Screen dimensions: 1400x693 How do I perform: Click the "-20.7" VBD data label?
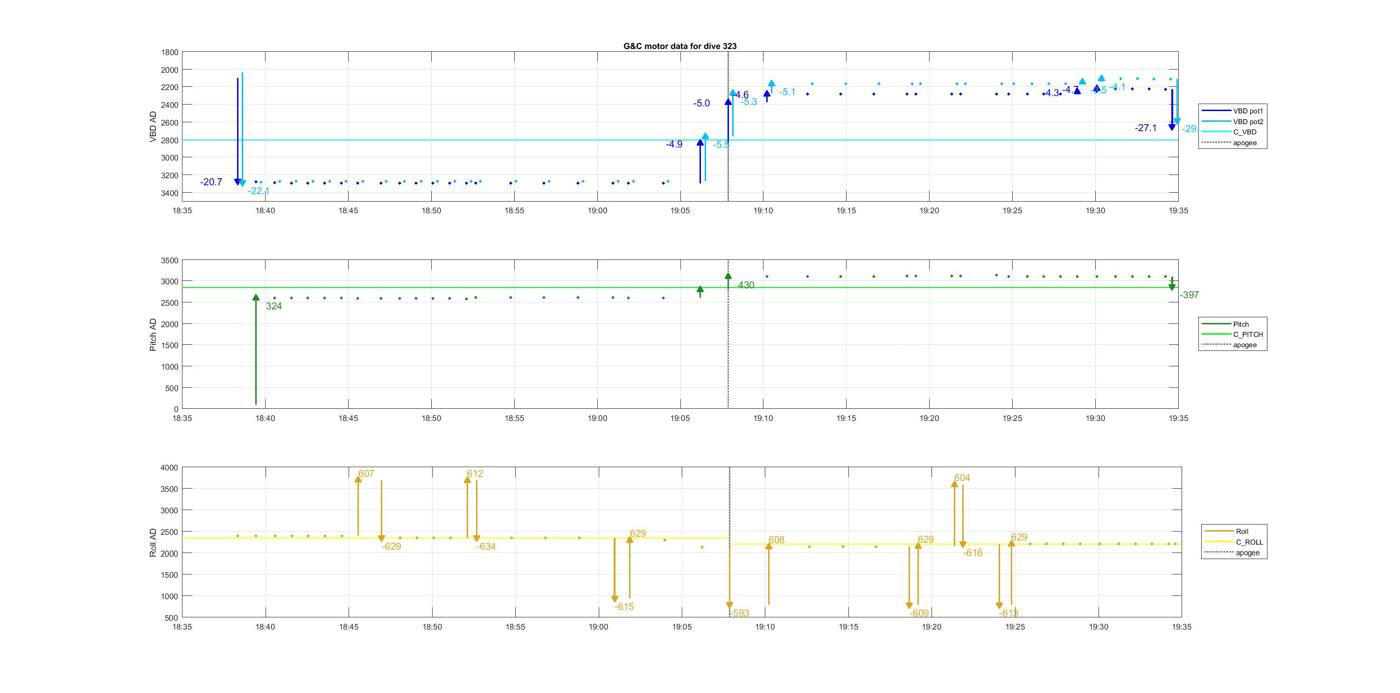(x=211, y=182)
